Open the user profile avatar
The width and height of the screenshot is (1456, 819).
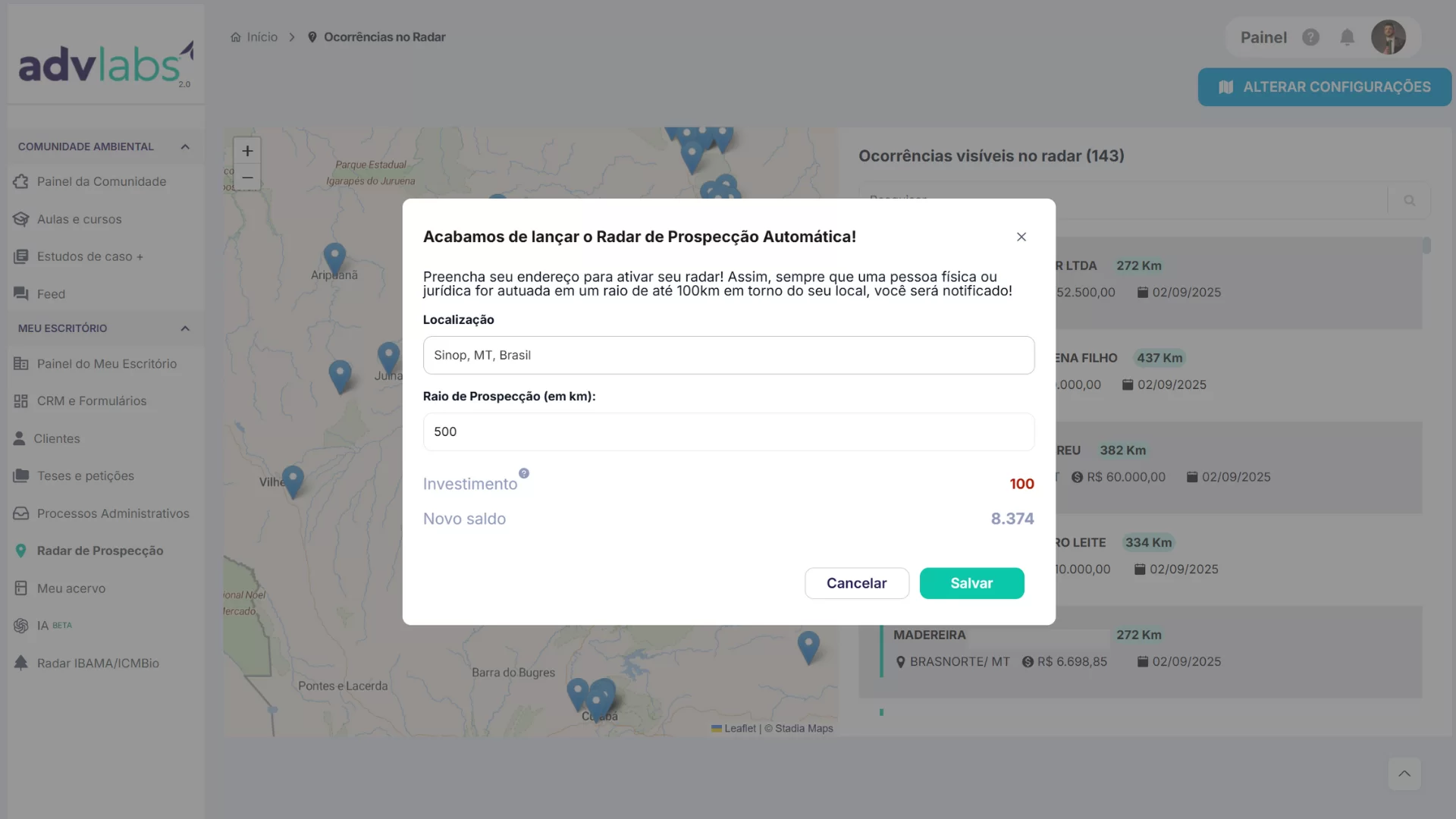click(1388, 37)
